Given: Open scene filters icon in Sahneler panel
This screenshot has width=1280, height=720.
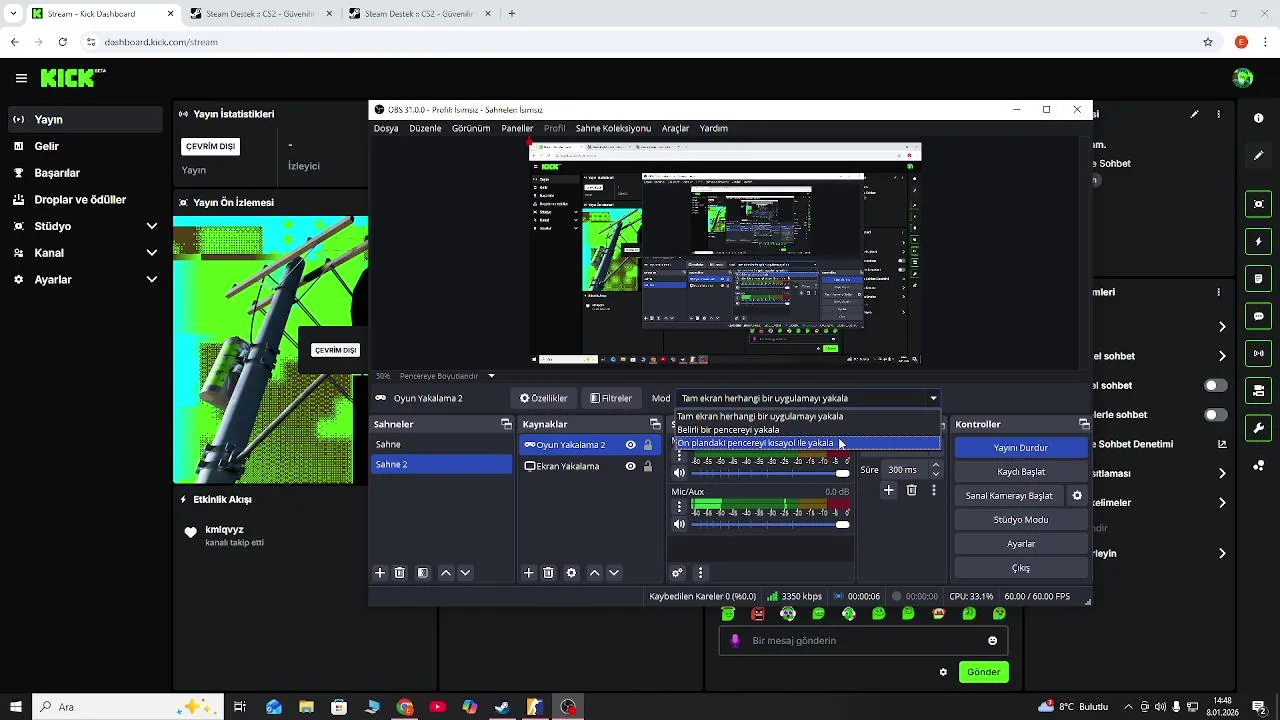Looking at the screenshot, I should click(x=423, y=573).
